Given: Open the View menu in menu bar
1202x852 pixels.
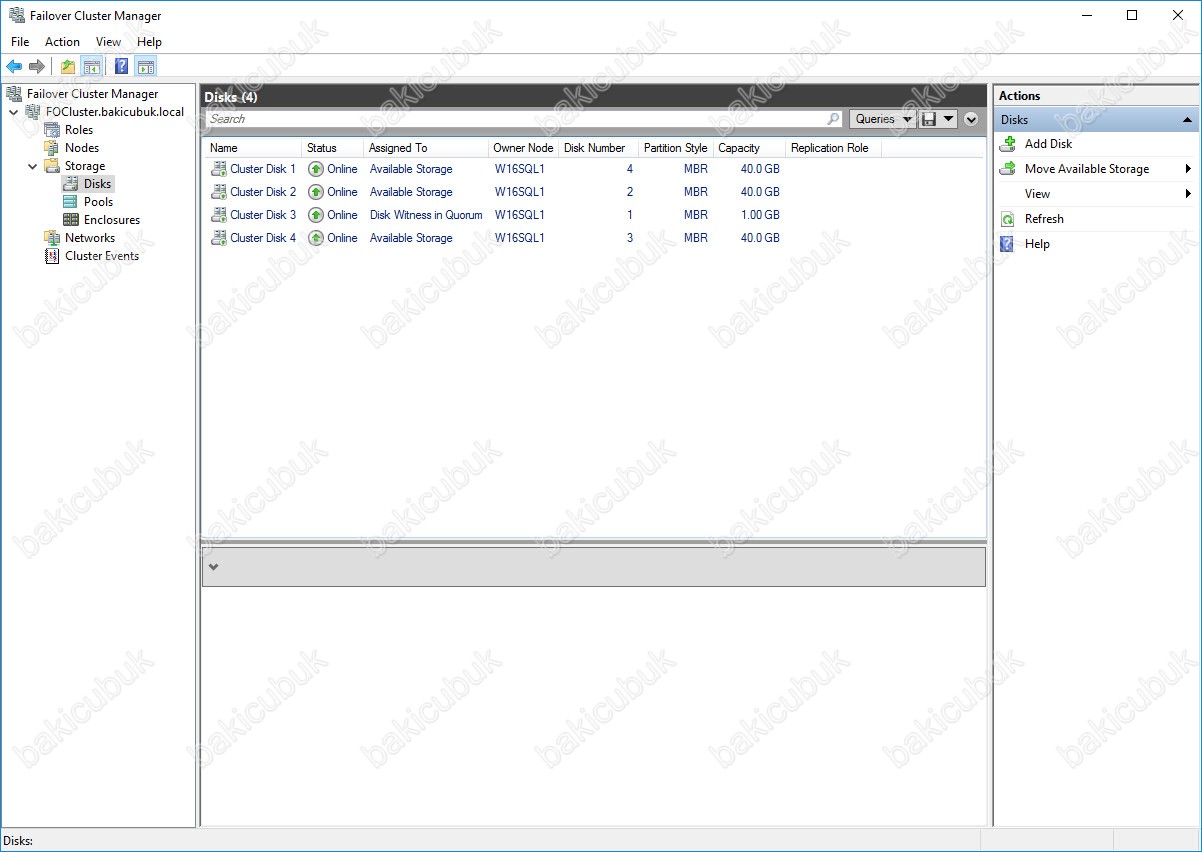Looking at the screenshot, I should click(x=108, y=42).
